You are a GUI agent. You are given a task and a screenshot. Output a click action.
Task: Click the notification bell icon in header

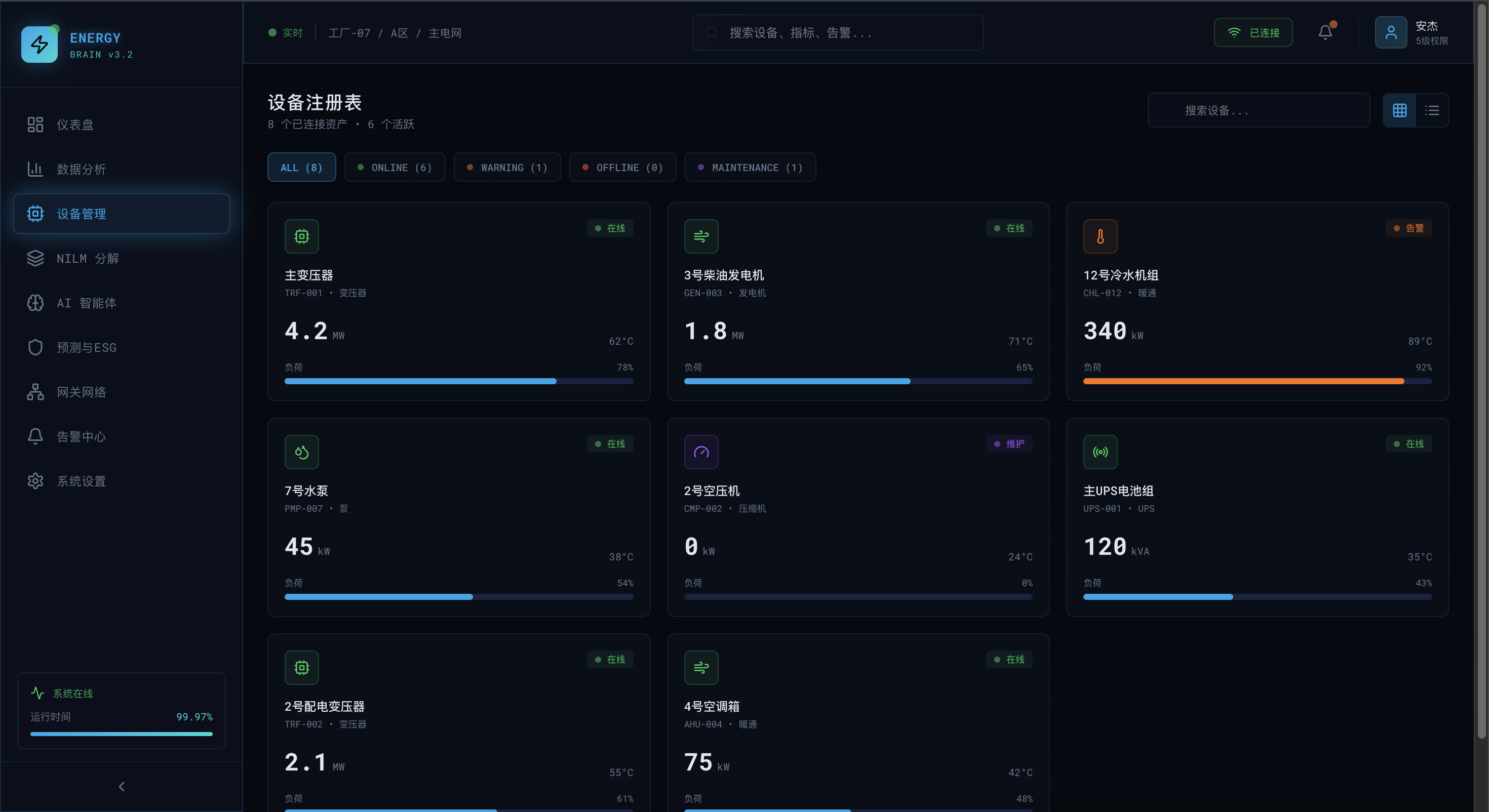tap(1325, 32)
